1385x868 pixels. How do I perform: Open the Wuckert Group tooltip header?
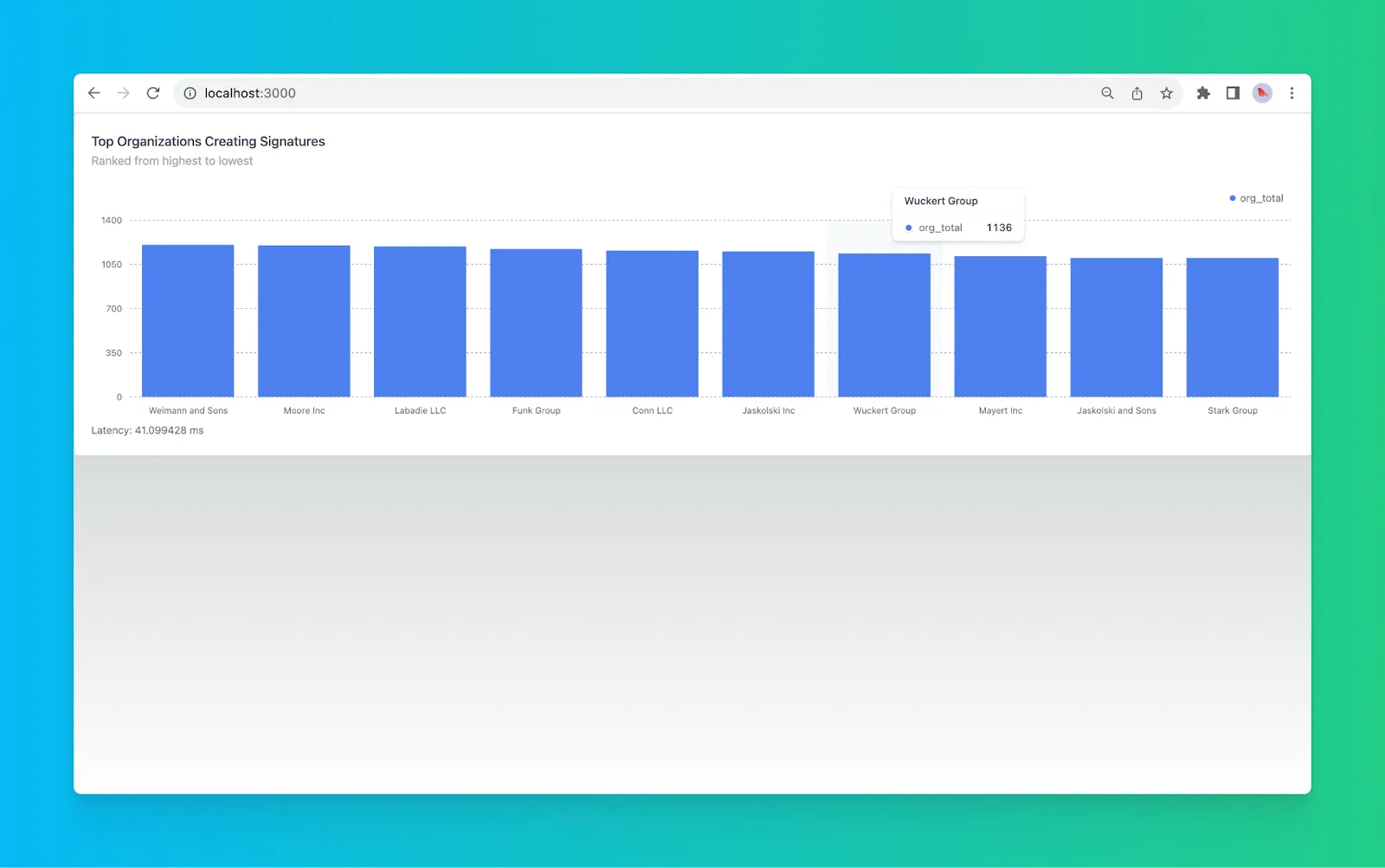pyautogui.click(x=941, y=200)
